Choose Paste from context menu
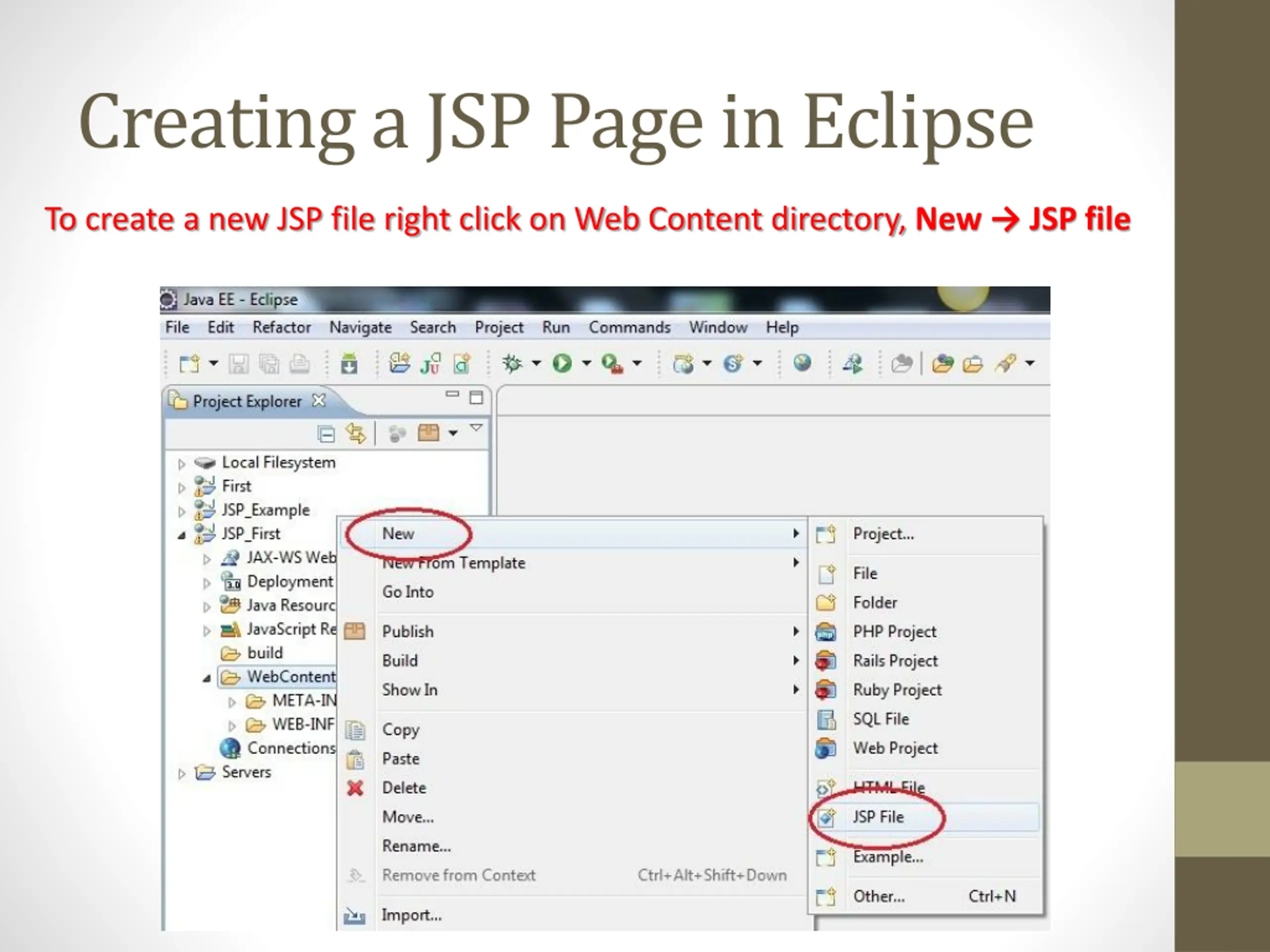This screenshot has width=1270, height=952. coord(574,759)
